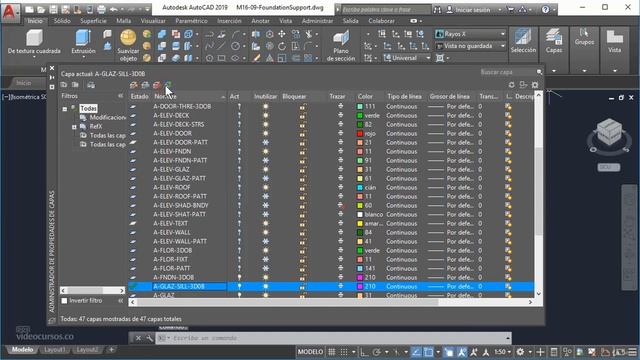This screenshot has height=360, width=640.
Task: Expand the Grupos ribbon panel dropdown
Action: tap(584, 71)
